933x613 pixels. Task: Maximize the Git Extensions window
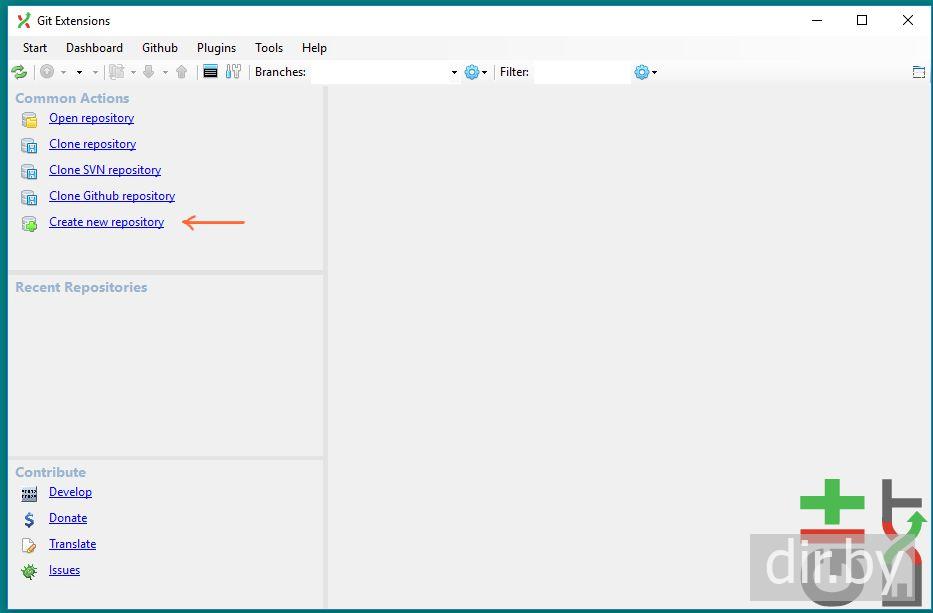tap(862, 20)
